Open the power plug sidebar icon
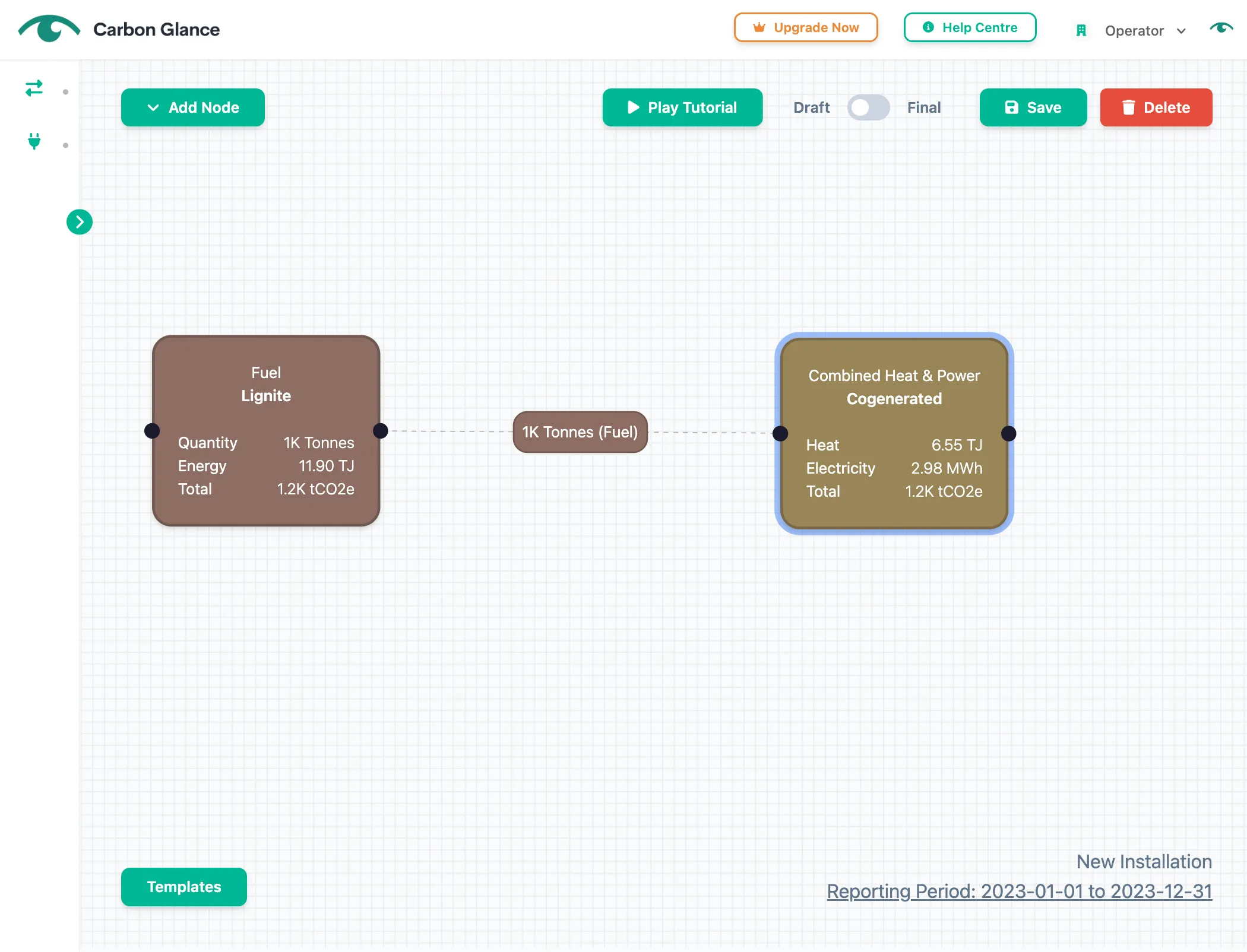This screenshot has width=1247, height=952. 34,141
